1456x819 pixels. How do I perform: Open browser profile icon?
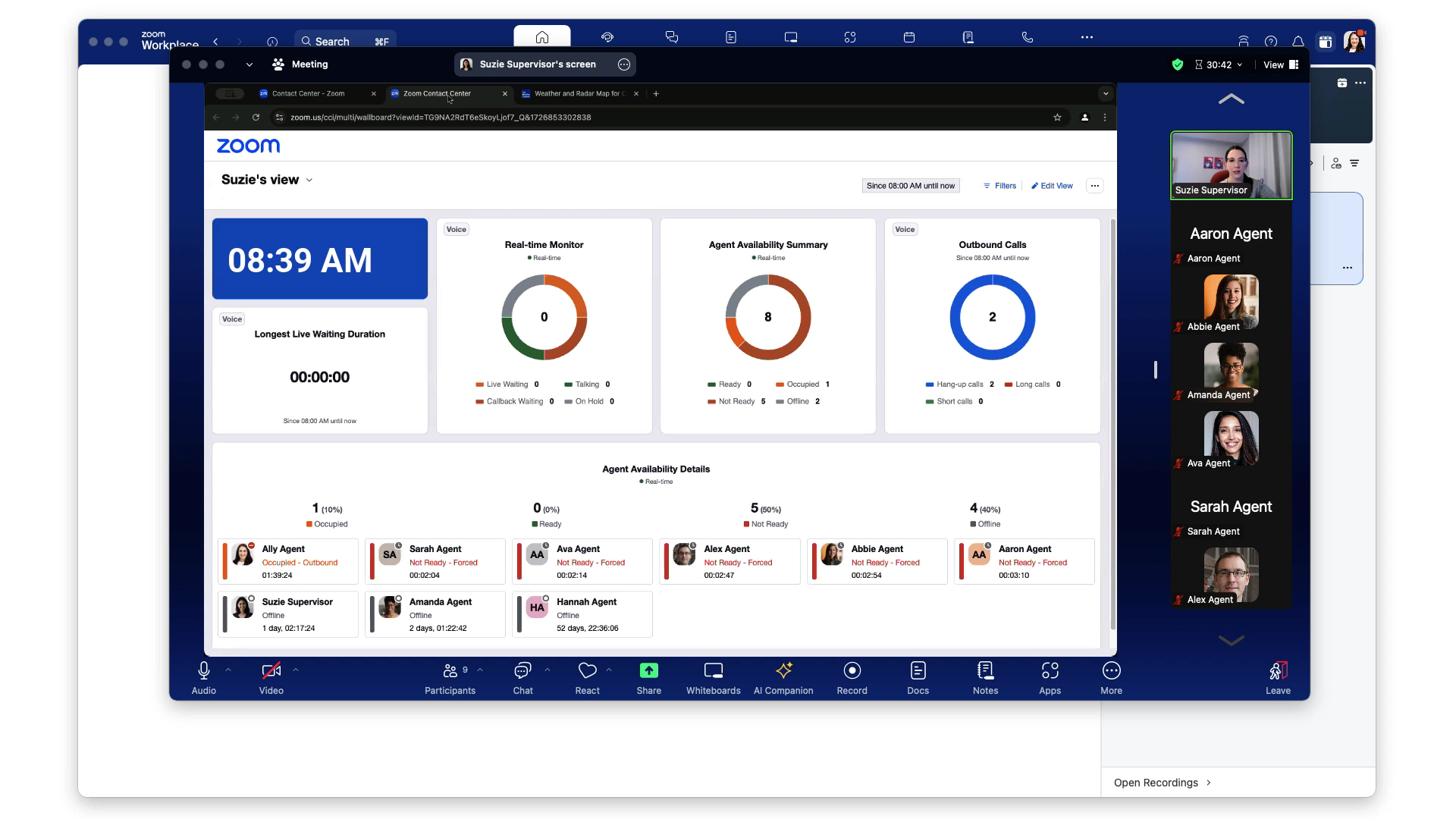coord(1085,118)
